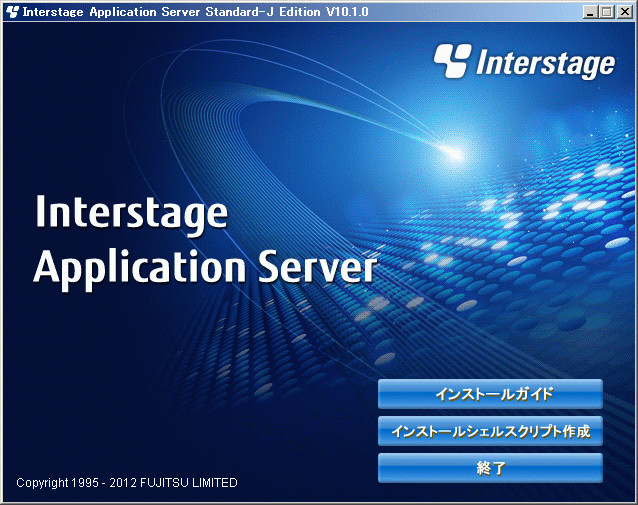The height and width of the screenshot is (505, 638).
Task: Exit installer with 終了 button
Action: pyautogui.click(x=490, y=468)
